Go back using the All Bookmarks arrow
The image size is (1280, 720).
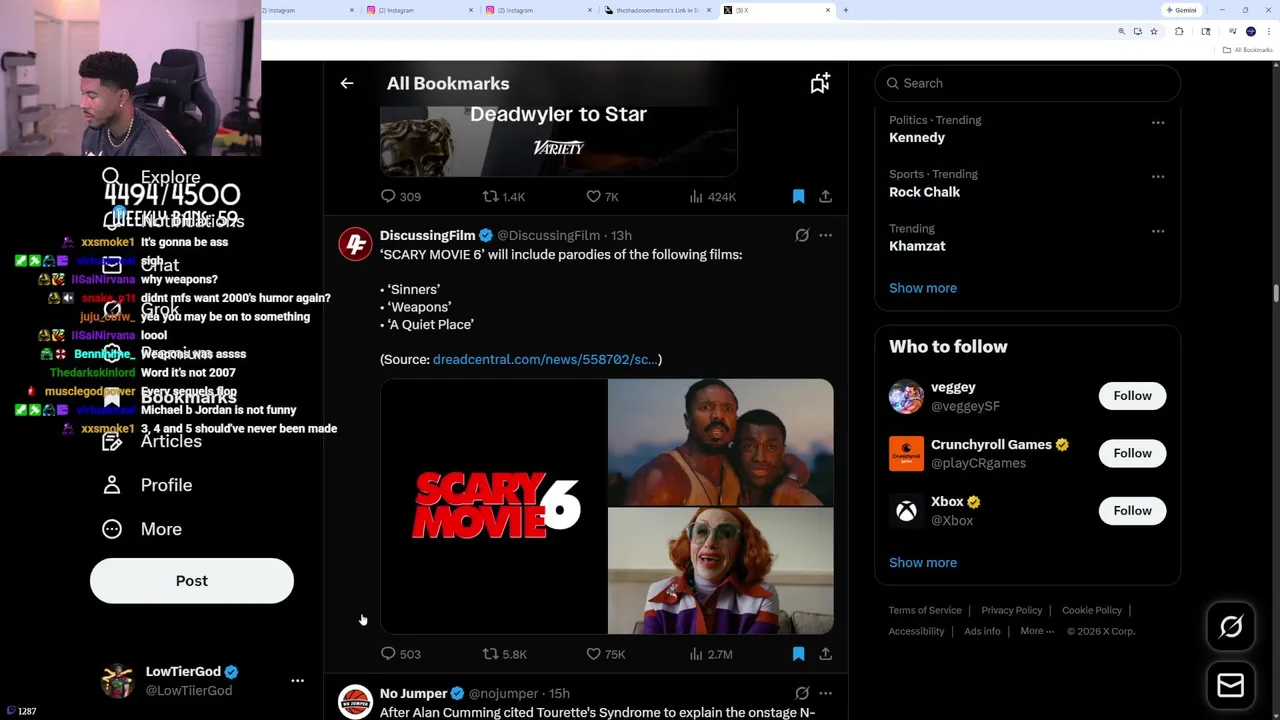point(347,83)
